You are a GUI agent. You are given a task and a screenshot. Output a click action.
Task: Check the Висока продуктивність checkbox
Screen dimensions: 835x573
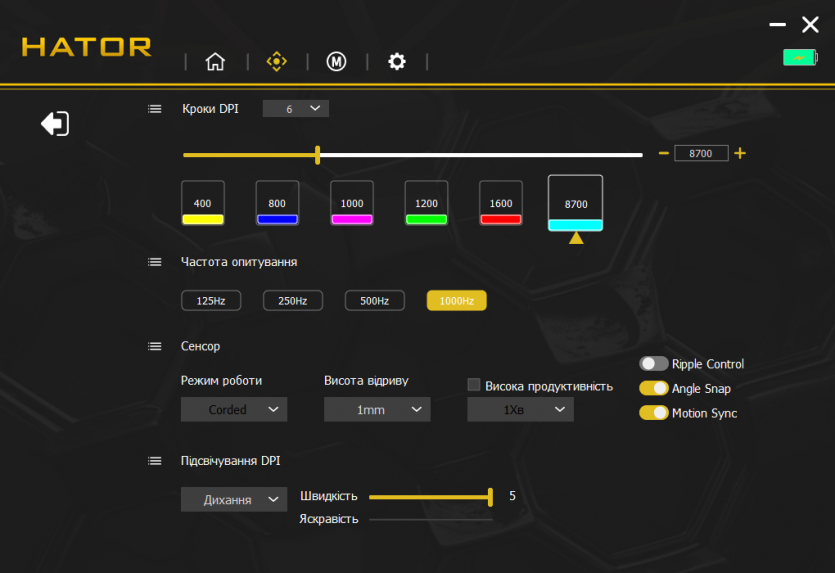[475, 385]
